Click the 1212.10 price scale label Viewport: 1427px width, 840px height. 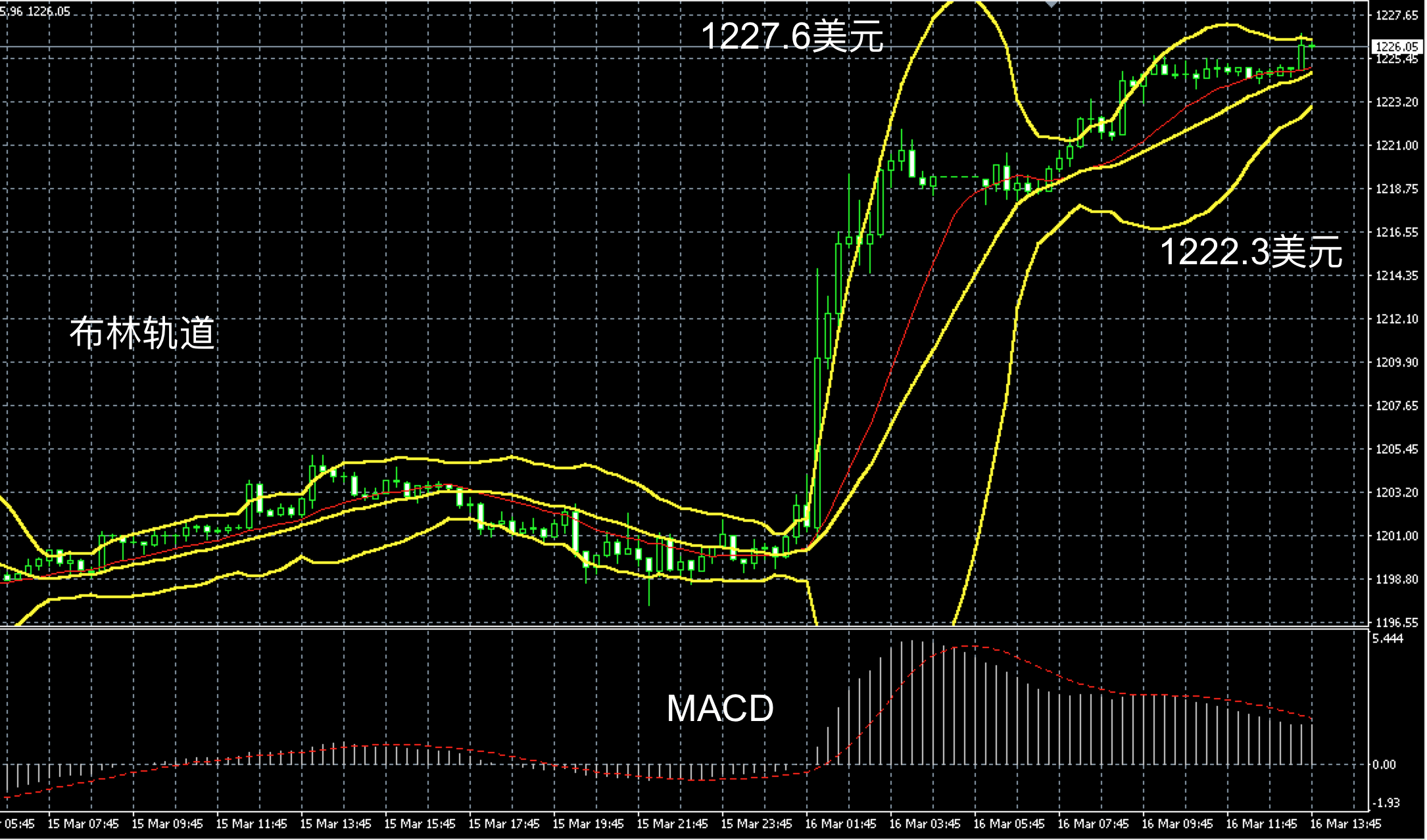tap(1396, 319)
